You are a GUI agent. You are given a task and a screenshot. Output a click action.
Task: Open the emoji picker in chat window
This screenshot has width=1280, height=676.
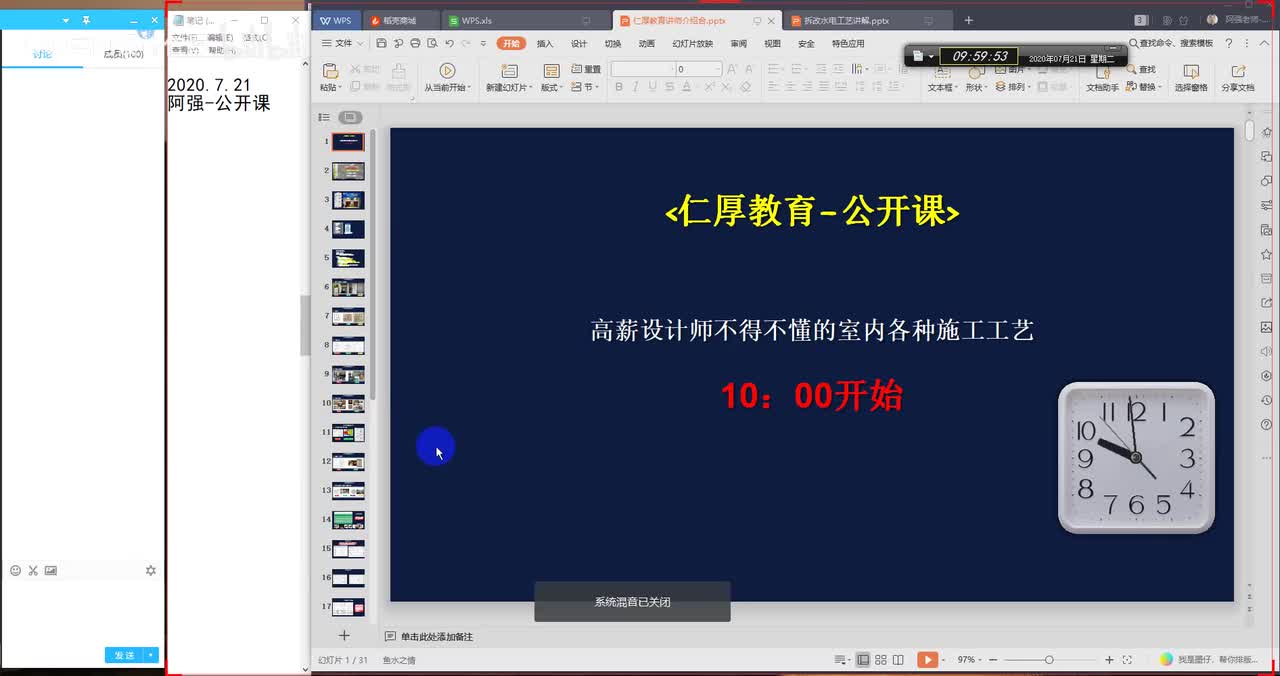(15, 570)
